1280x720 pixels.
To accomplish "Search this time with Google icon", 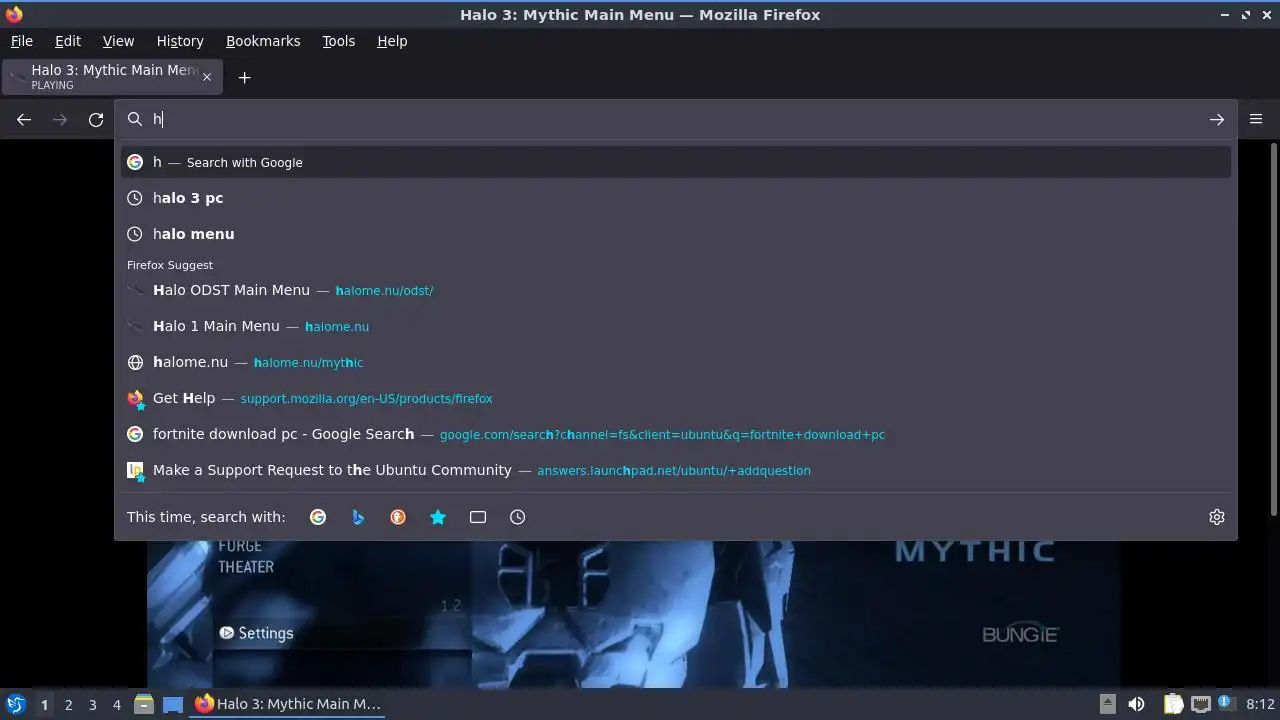I will pyautogui.click(x=318, y=517).
